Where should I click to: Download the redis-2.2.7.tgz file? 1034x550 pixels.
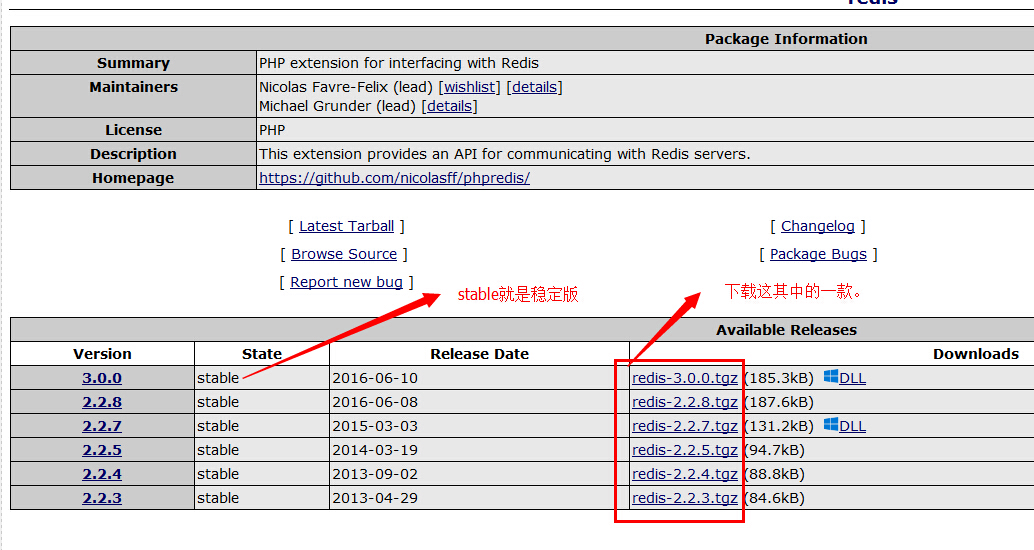[x=684, y=426]
